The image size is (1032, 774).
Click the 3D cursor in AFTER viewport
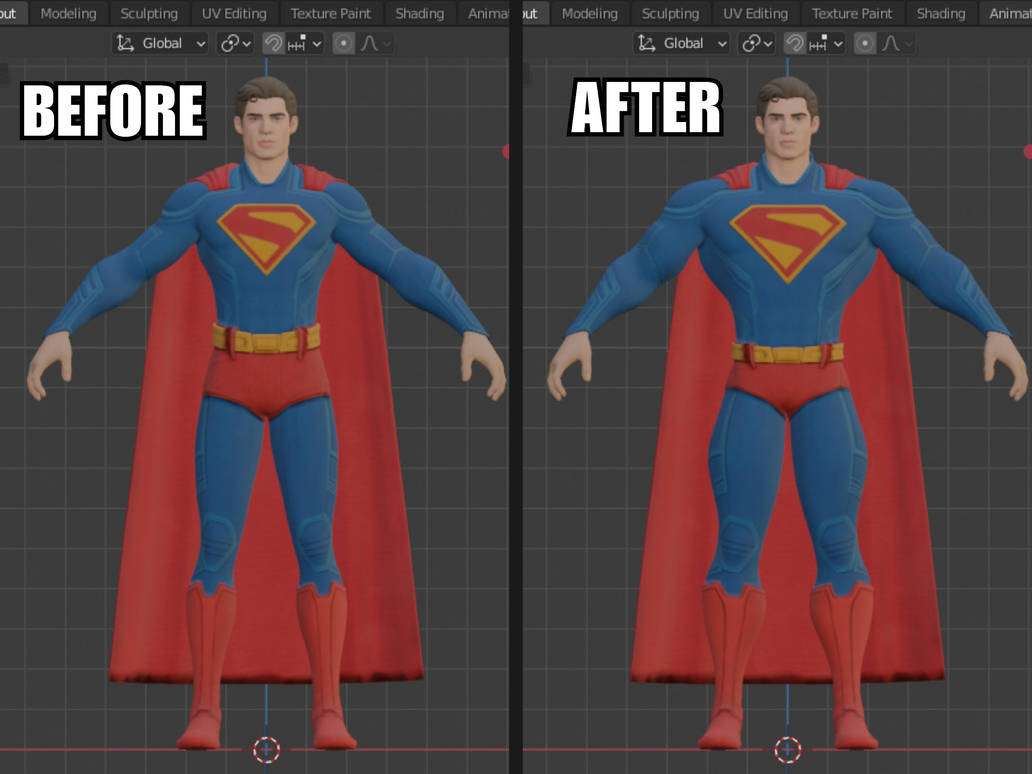[787, 749]
